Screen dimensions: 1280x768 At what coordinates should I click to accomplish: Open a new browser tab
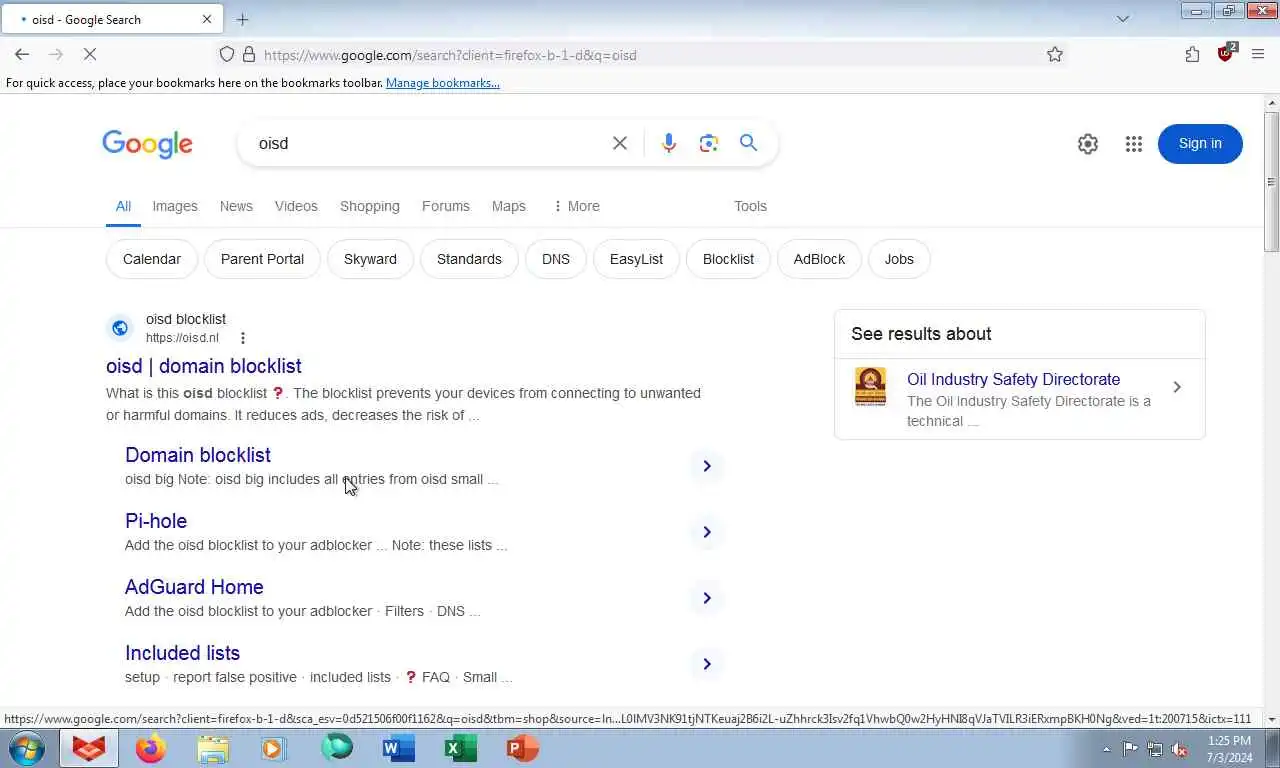click(242, 19)
